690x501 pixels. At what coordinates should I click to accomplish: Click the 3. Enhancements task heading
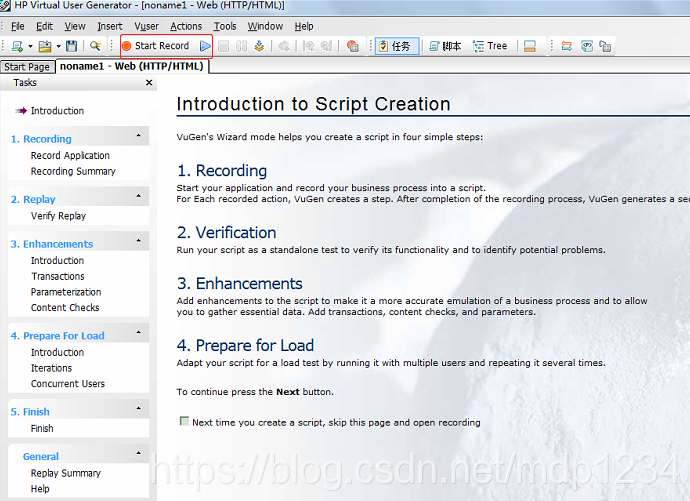tap(52, 244)
